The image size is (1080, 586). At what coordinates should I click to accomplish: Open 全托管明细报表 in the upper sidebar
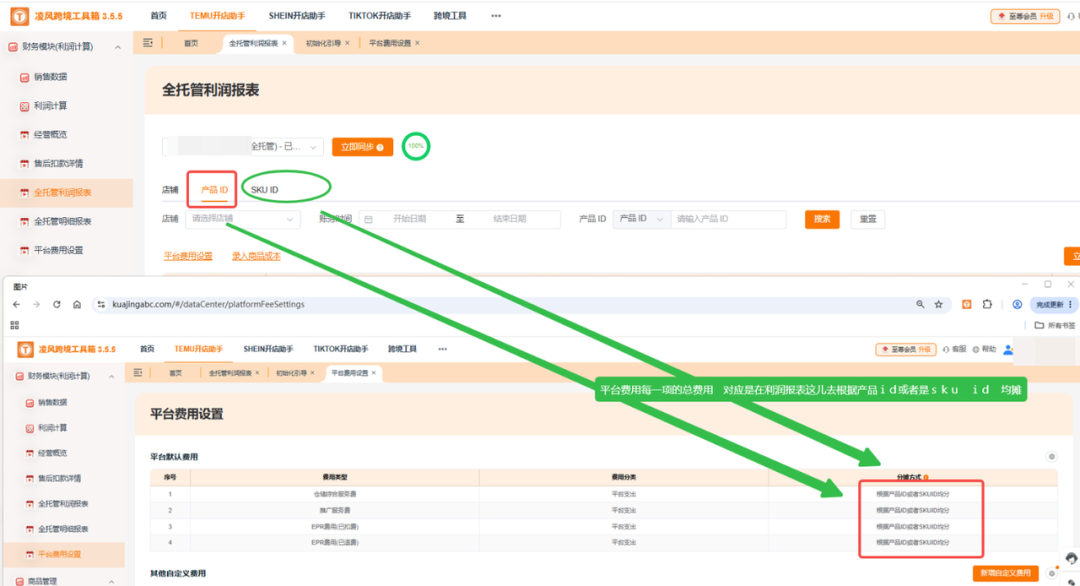click(62, 222)
